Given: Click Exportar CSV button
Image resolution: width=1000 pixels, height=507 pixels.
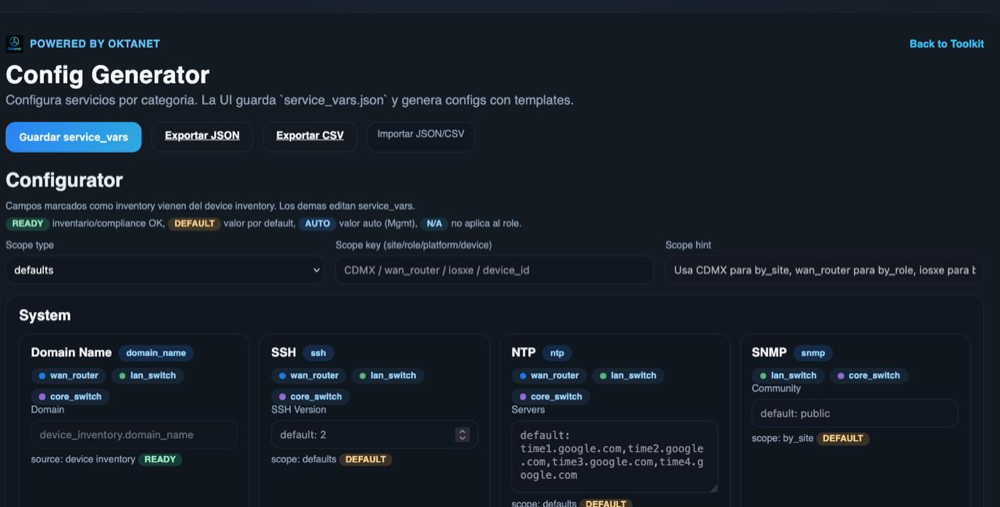Looking at the screenshot, I should [x=310, y=136].
